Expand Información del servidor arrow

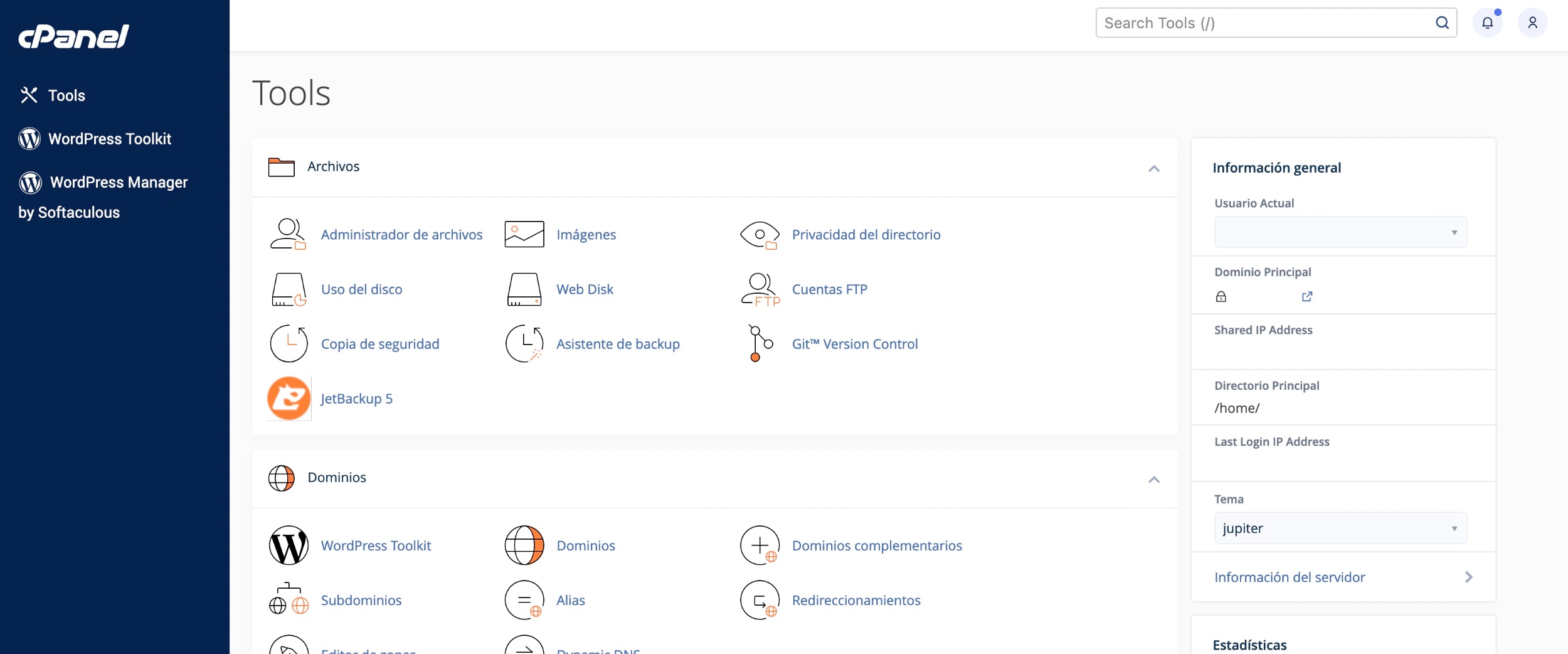[1468, 577]
